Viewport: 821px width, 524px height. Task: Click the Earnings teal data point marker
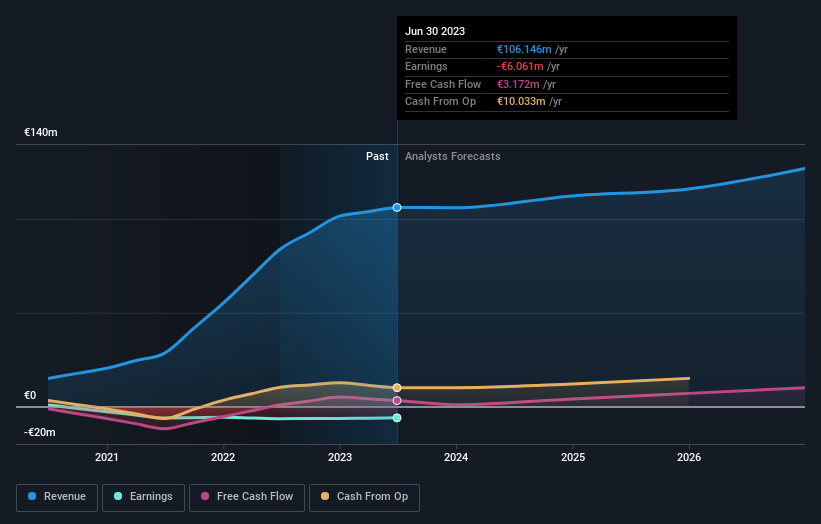[x=397, y=418]
